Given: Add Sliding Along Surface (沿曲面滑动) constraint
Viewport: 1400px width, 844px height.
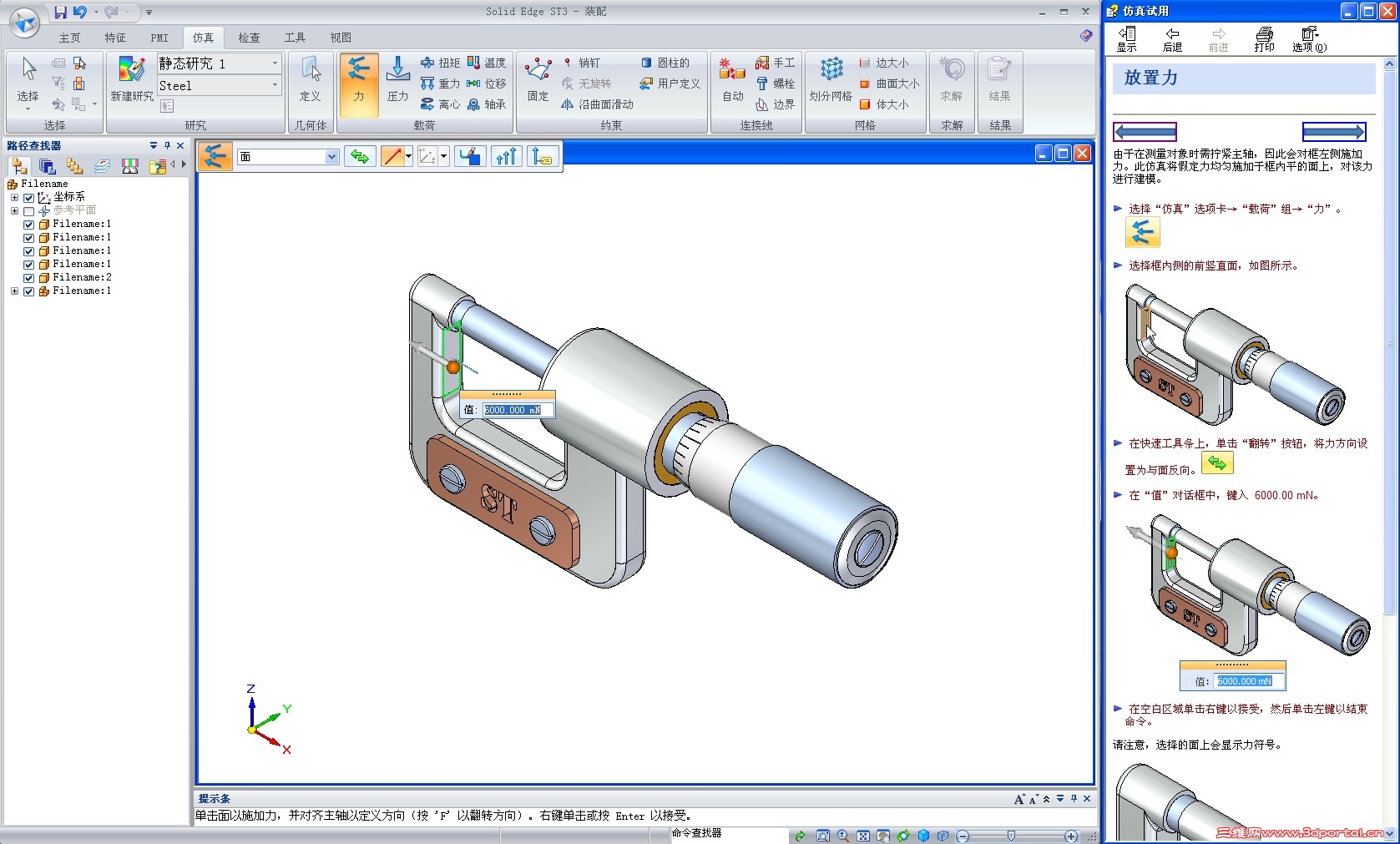Looking at the screenshot, I should point(597,104).
